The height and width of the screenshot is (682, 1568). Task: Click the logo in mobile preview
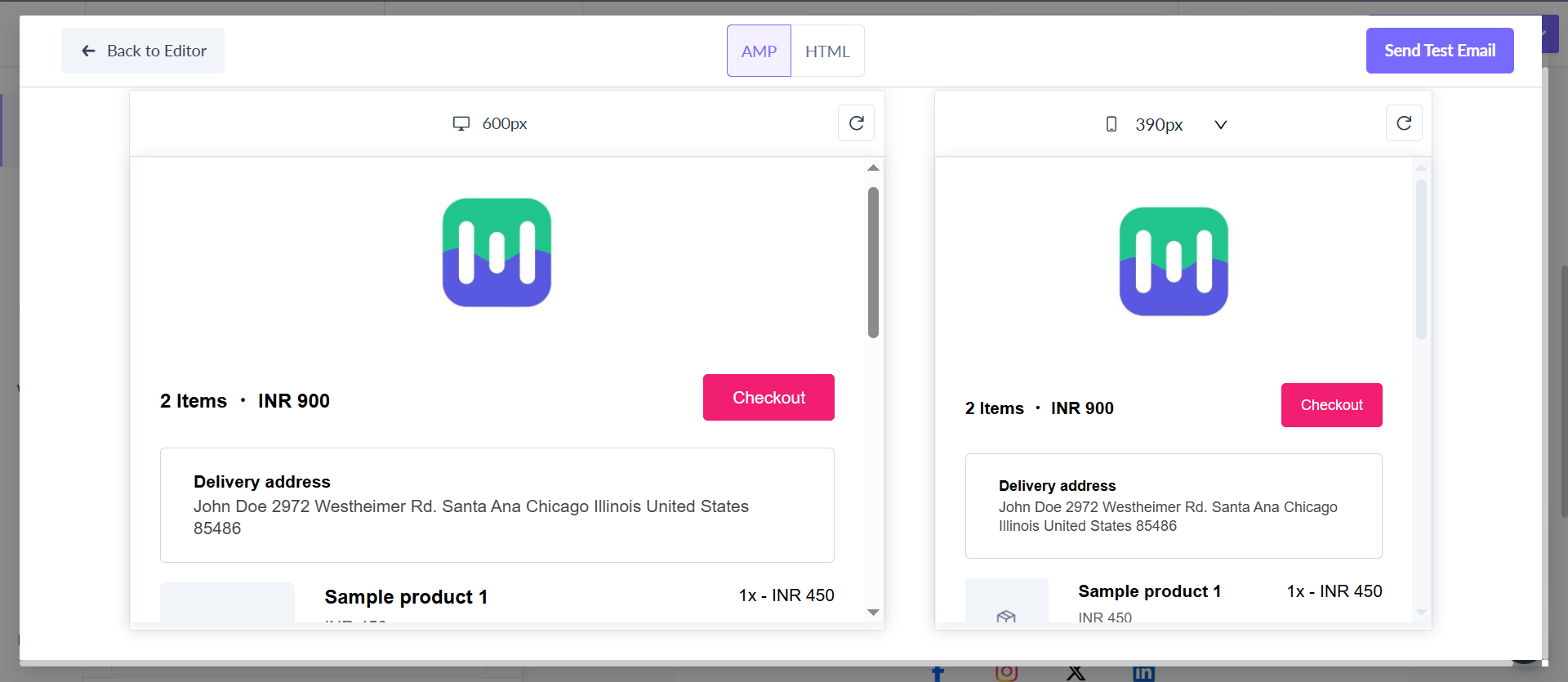coord(1174,261)
